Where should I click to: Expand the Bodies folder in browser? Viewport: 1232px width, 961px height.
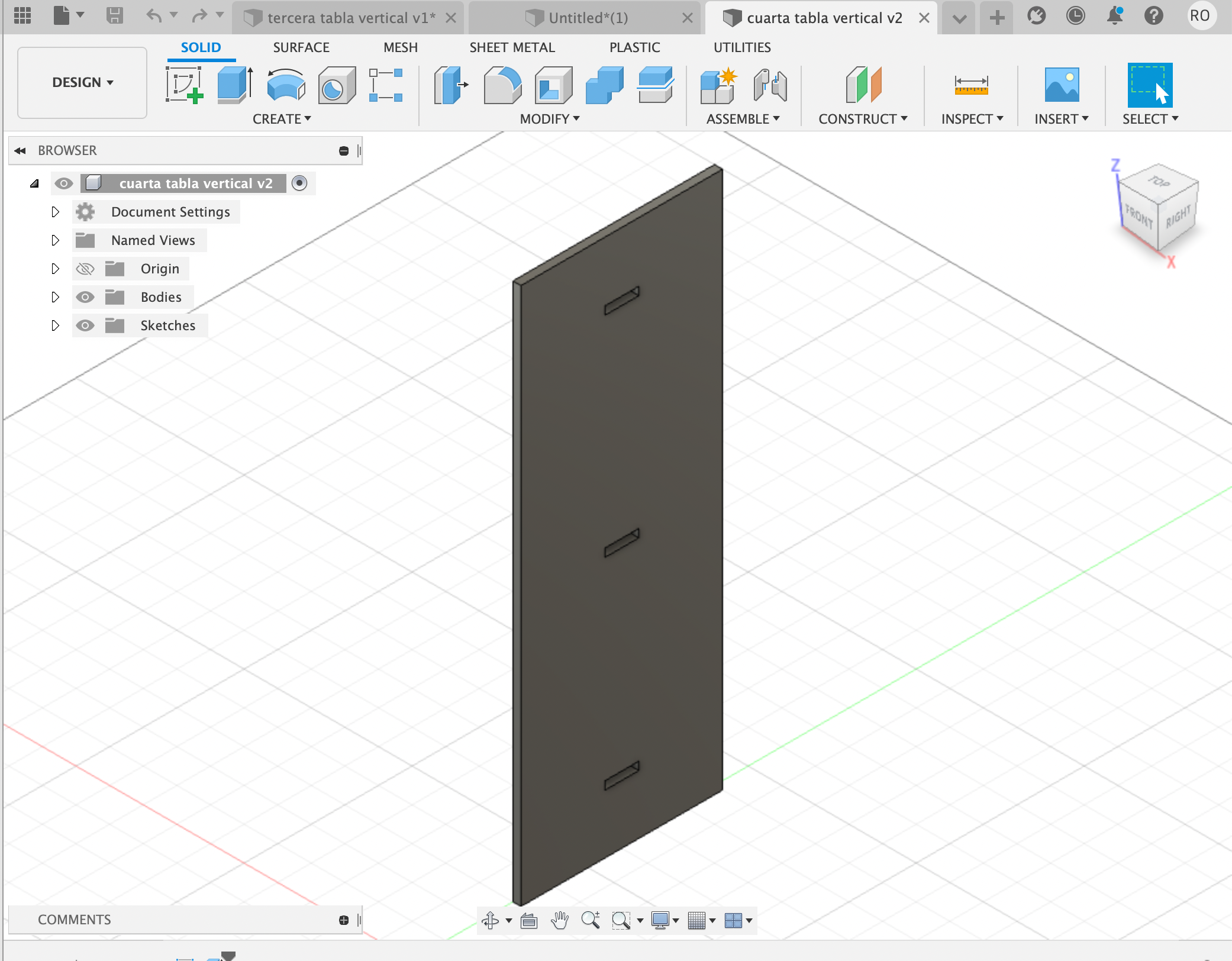click(x=53, y=296)
